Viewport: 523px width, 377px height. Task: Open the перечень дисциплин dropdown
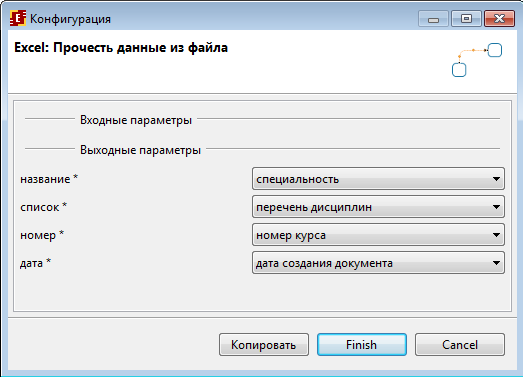point(378,207)
